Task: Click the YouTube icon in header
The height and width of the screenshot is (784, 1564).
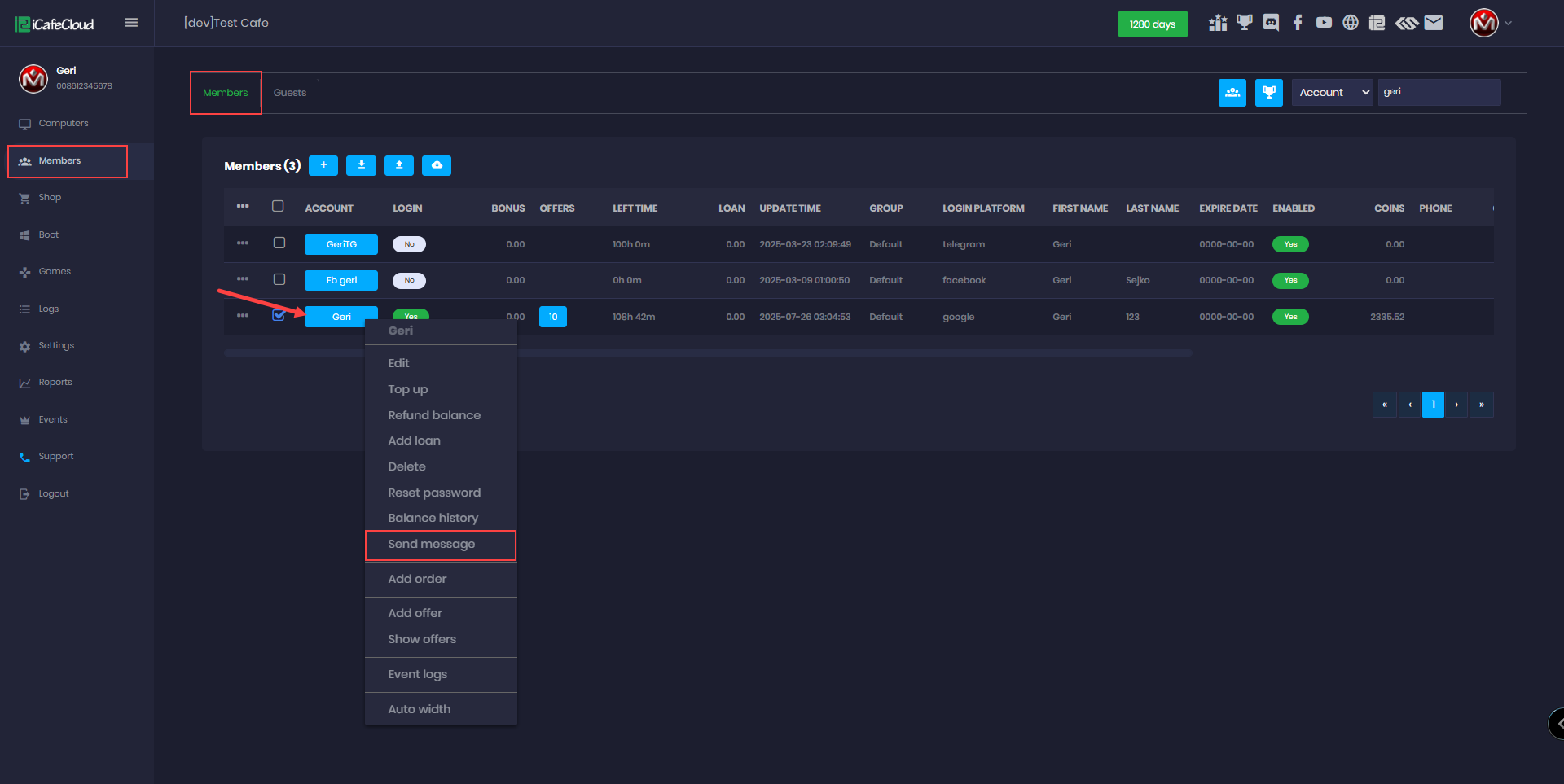Action: click(x=1324, y=23)
